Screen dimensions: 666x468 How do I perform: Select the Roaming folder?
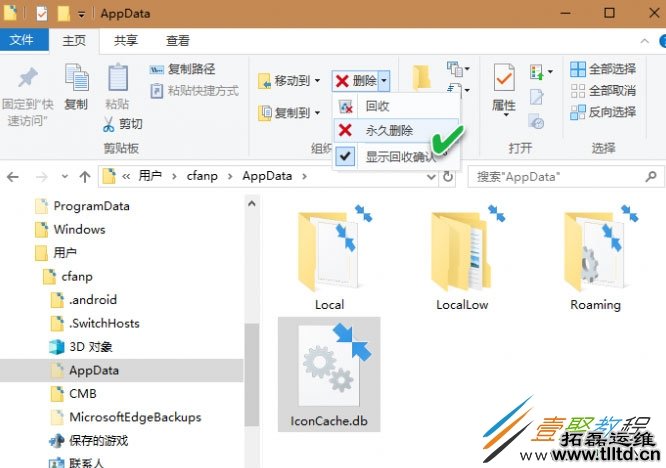pyautogui.click(x=595, y=257)
